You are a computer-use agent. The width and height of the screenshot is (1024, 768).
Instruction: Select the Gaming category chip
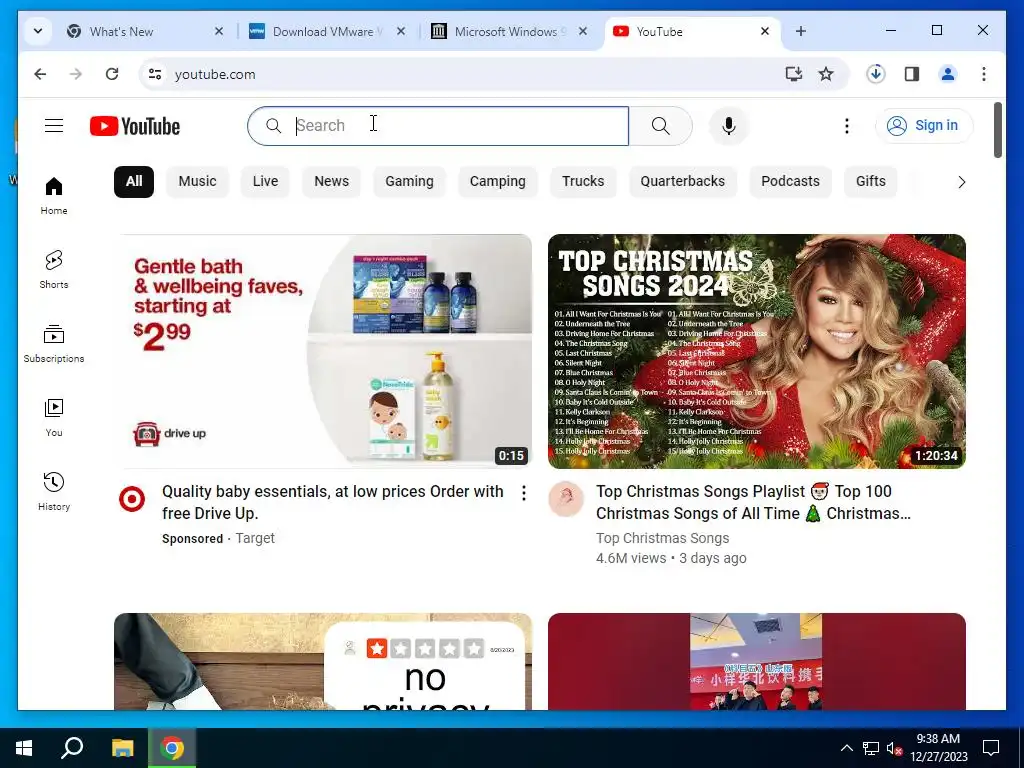point(409,182)
